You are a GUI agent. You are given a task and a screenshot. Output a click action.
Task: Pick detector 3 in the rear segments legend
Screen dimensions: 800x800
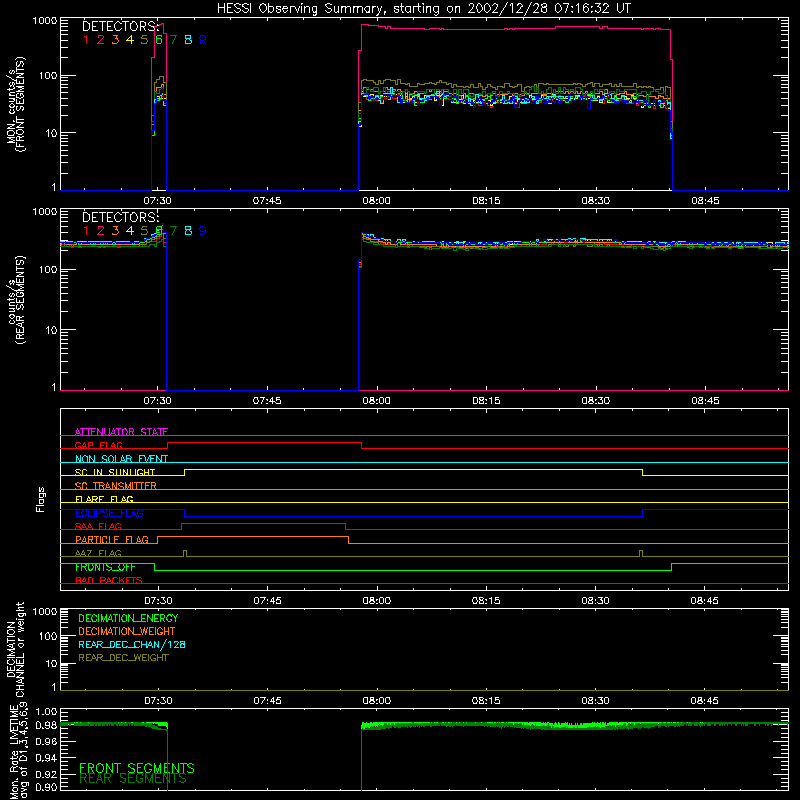coord(115,231)
